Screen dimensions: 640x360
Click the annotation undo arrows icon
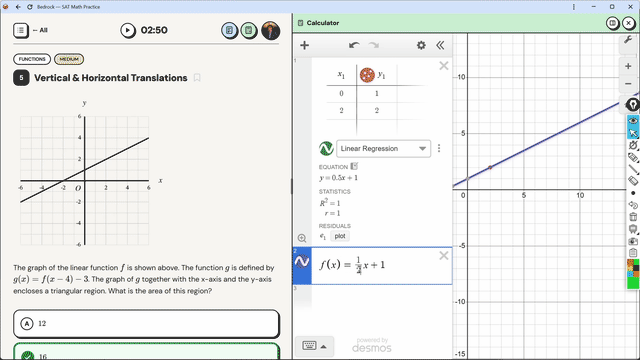633,205
